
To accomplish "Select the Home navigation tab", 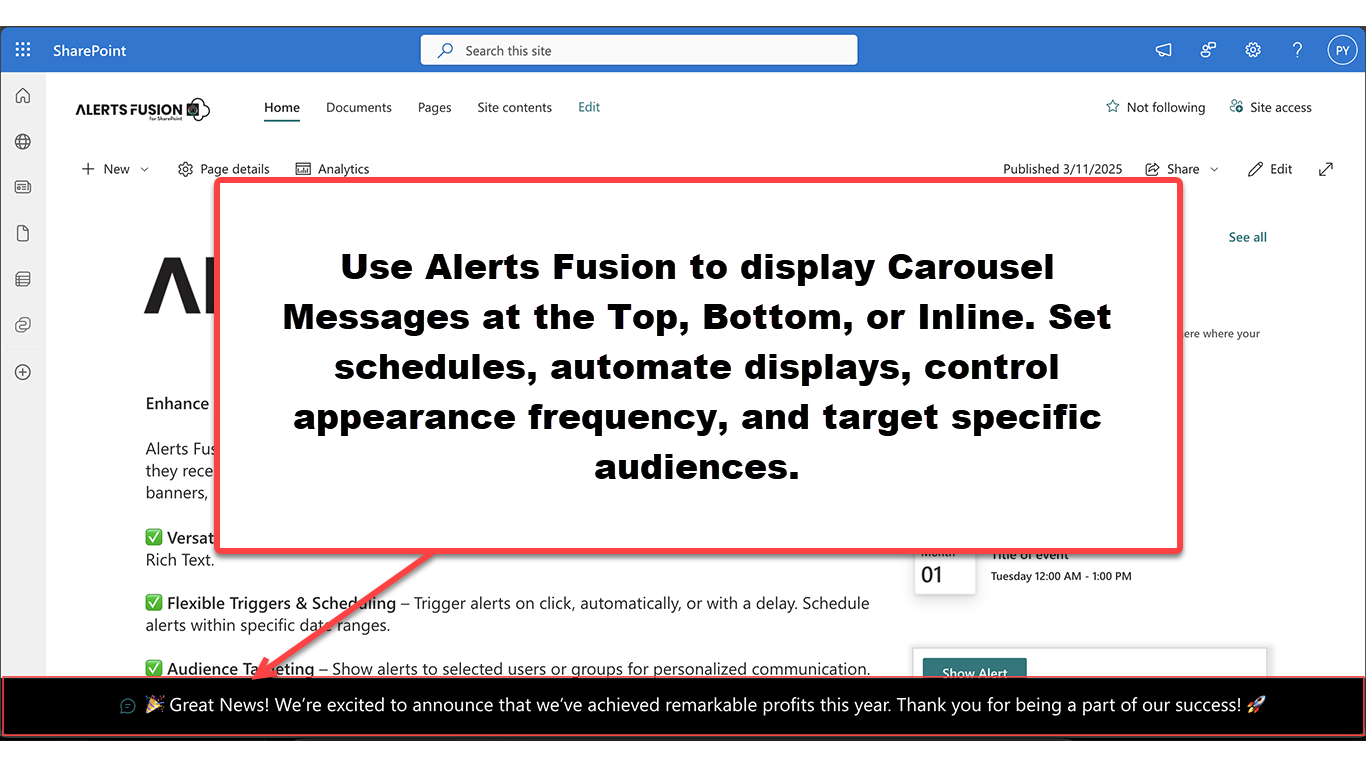I will (282, 107).
